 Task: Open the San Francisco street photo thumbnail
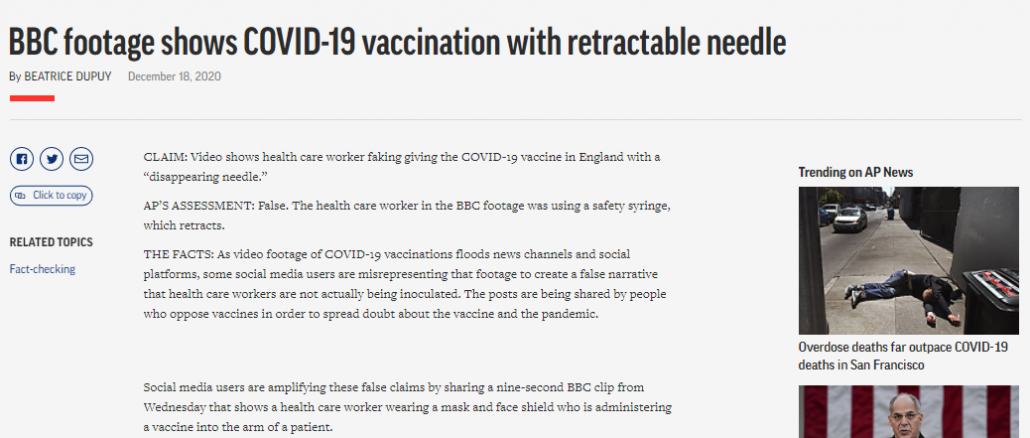click(908, 261)
